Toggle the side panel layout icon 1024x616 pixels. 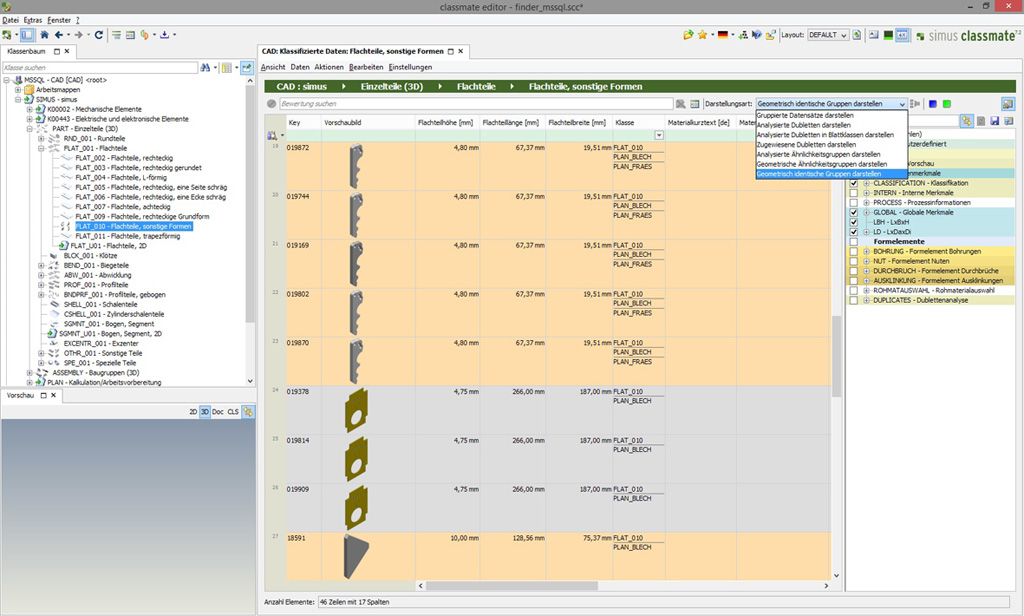[x=27, y=35]
